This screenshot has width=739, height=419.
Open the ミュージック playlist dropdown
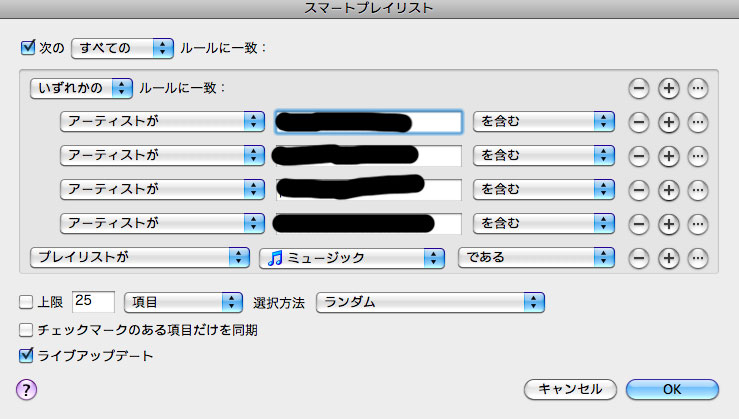click(352, 258)
